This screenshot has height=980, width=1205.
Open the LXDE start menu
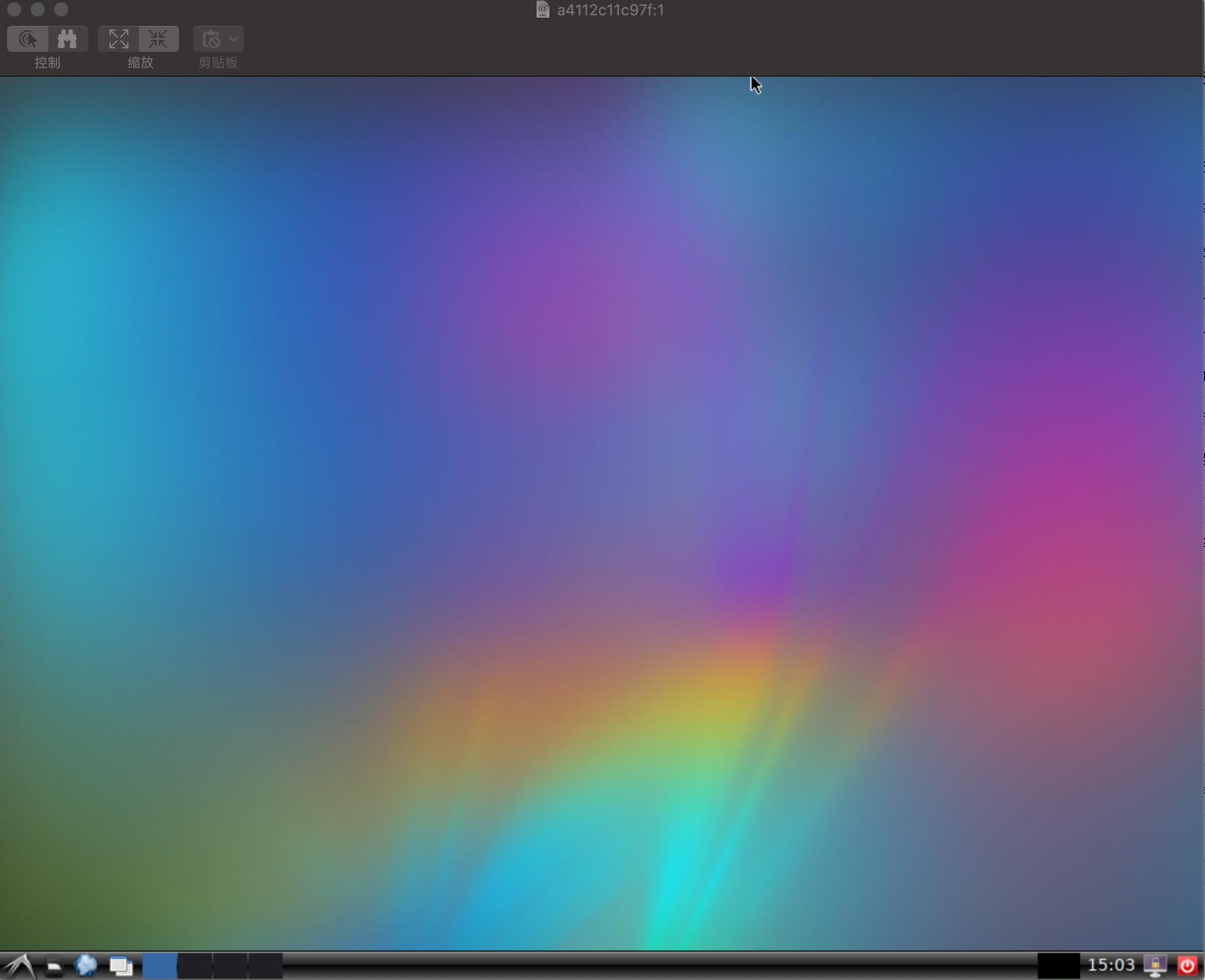(20, 966)
